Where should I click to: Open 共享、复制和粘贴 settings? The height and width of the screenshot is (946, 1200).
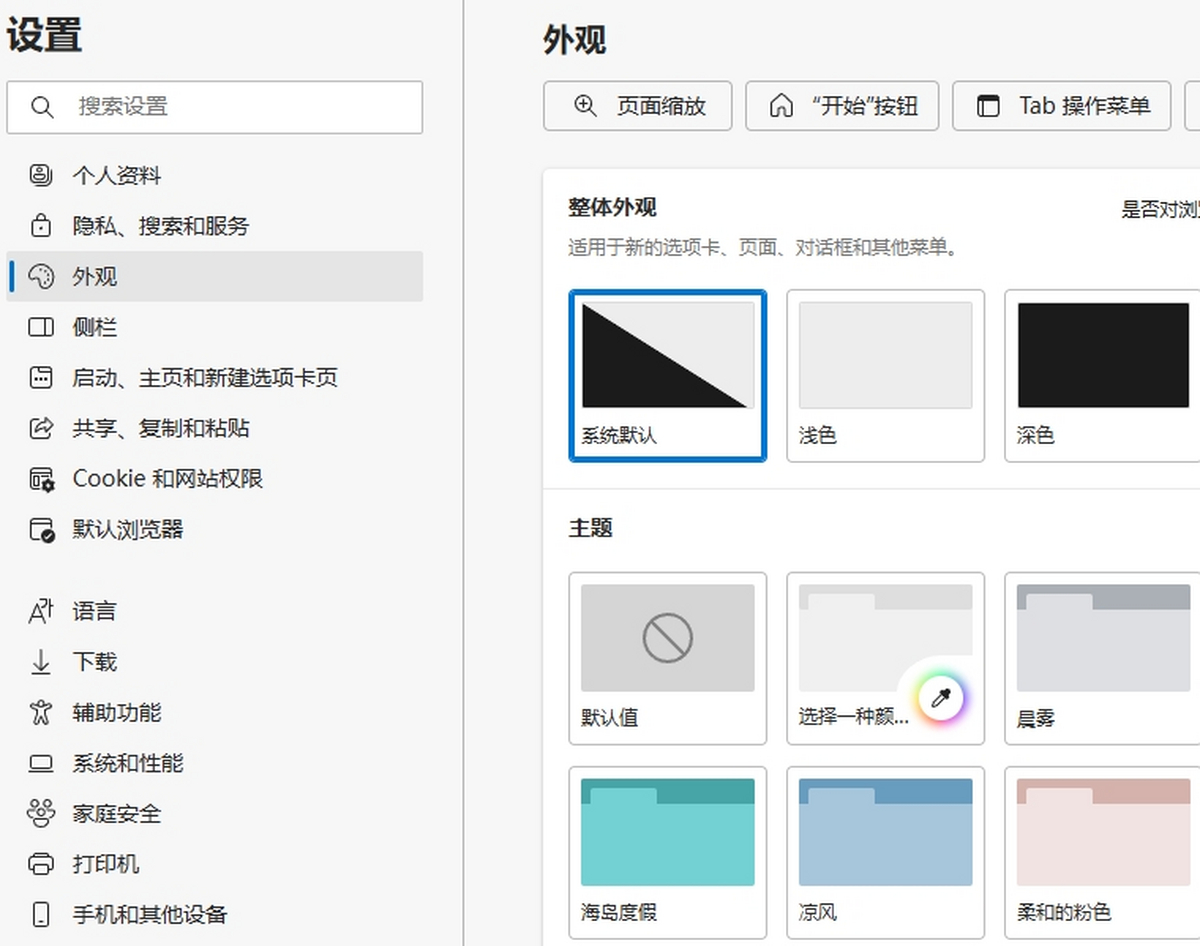click(x=215, y=428)
